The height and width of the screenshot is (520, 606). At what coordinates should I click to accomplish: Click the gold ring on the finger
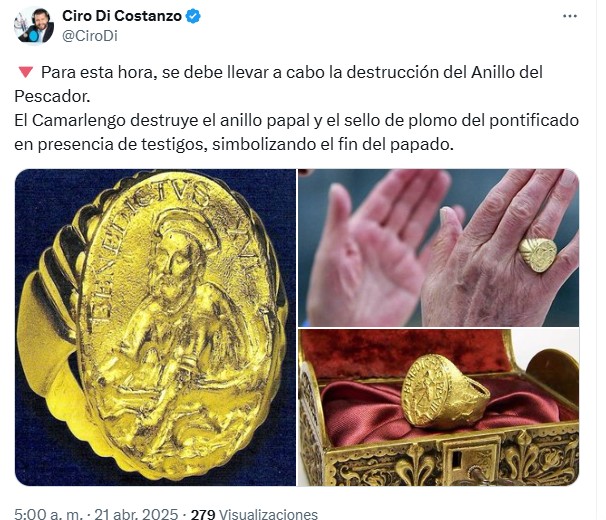click(x=538, y=254)
